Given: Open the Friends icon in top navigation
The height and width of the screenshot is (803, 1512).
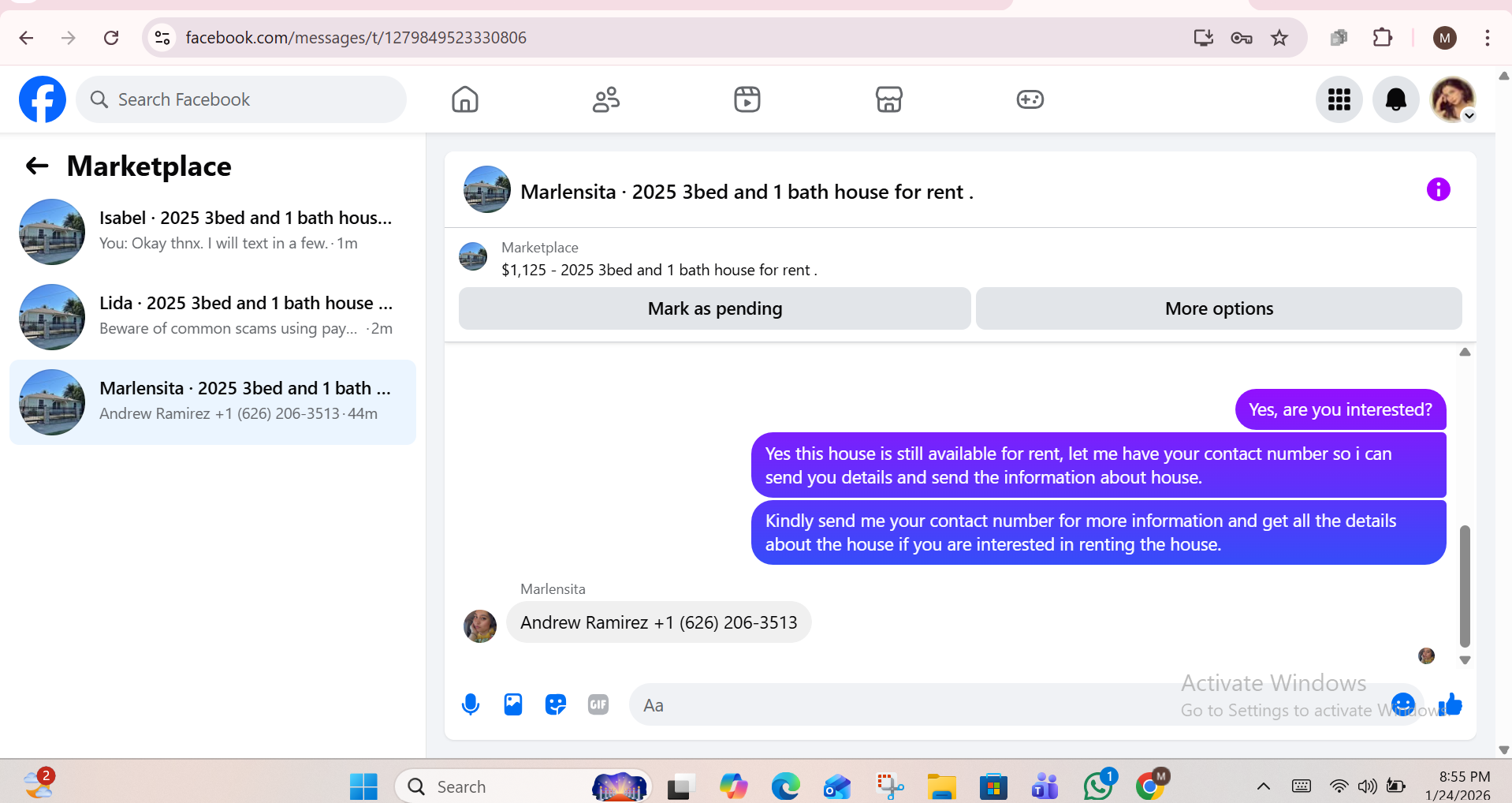Looking at the screenshot, I should [606, 99].
